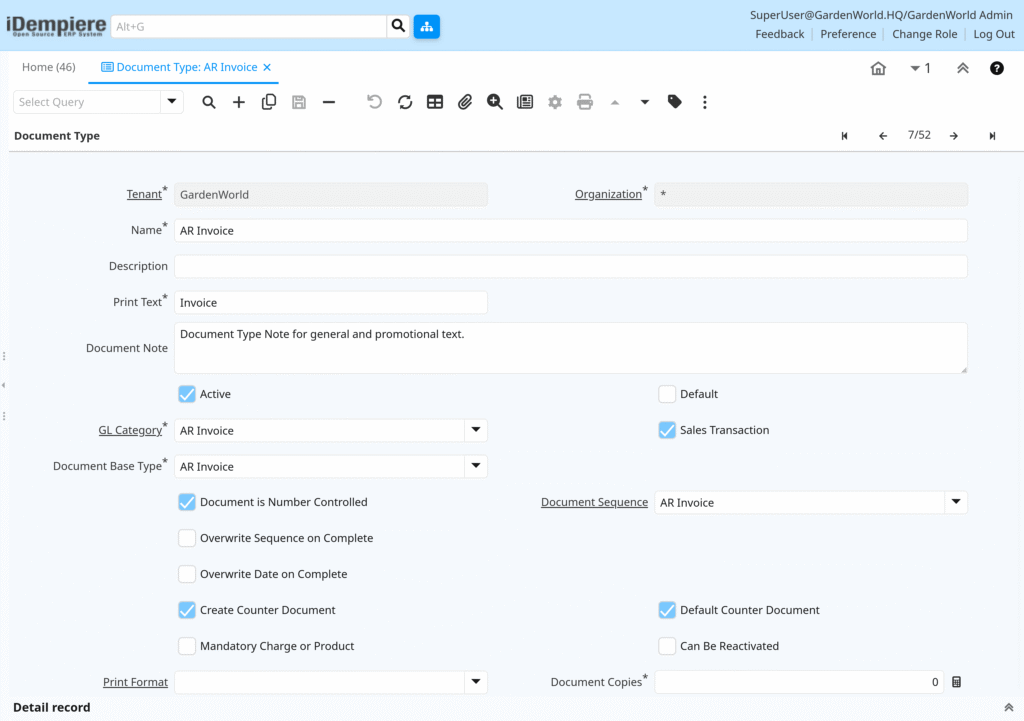
Task: Collapse header with double chevron icon
Action: [963, 68]
